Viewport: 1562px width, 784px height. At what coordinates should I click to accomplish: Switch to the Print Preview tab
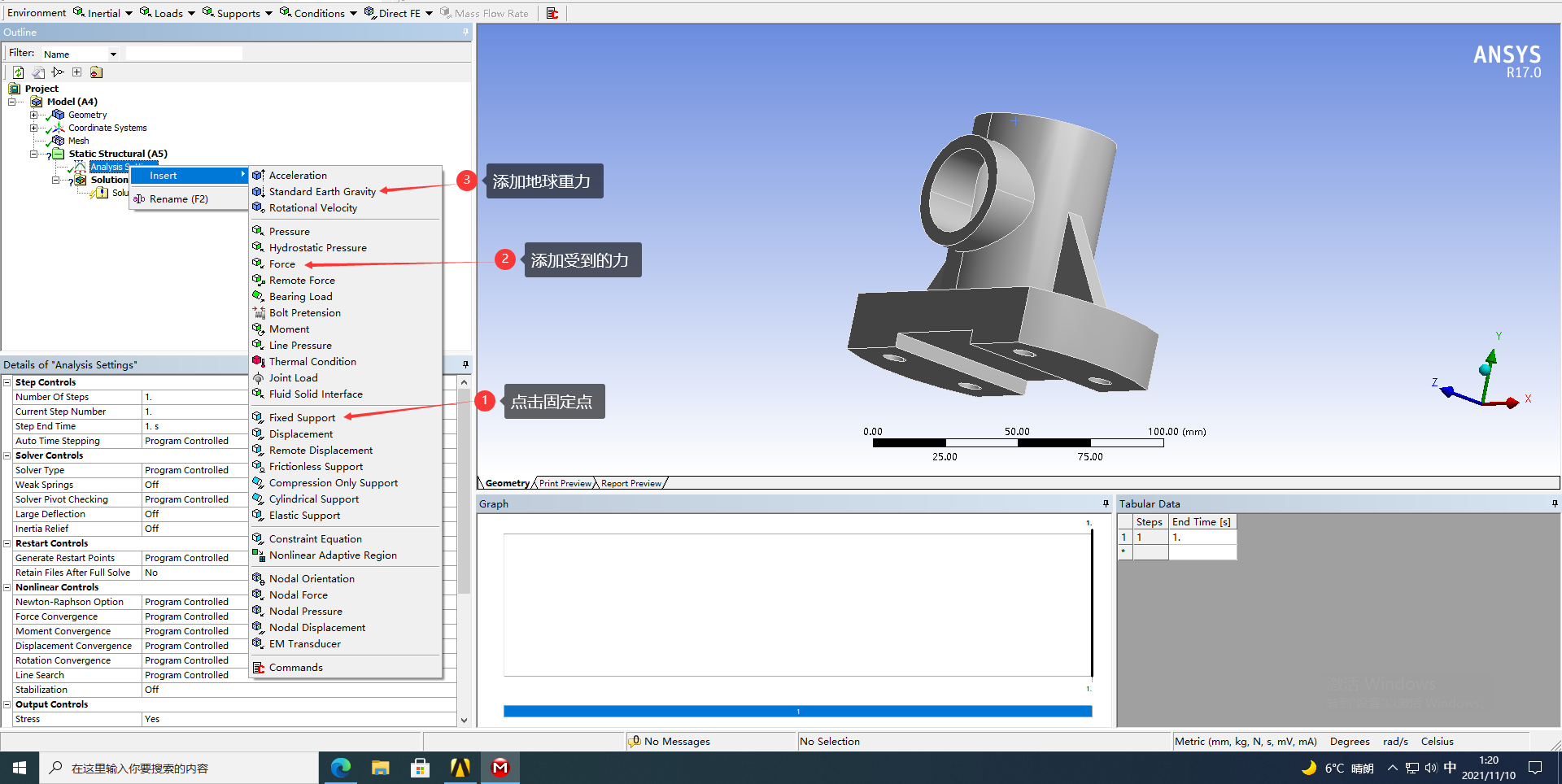coord(565,482)
